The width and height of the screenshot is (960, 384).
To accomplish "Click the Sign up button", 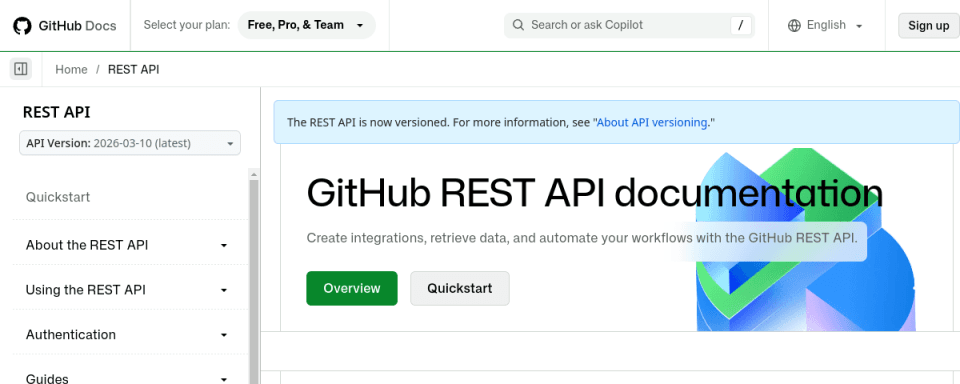I will tap(928, 26).
